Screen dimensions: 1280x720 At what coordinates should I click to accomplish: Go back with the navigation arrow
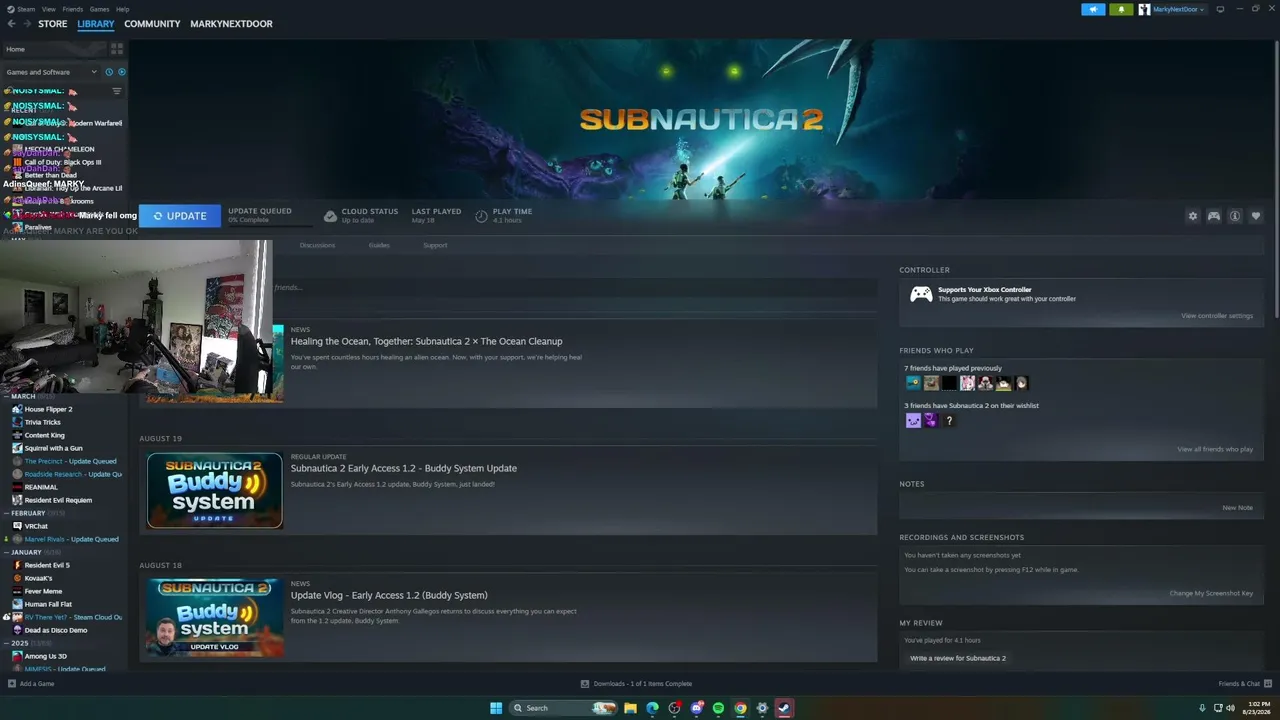tap(12, 24)
